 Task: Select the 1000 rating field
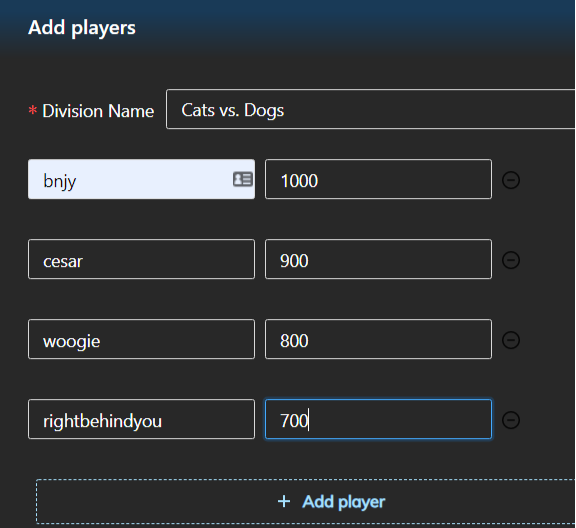(378, 179)
